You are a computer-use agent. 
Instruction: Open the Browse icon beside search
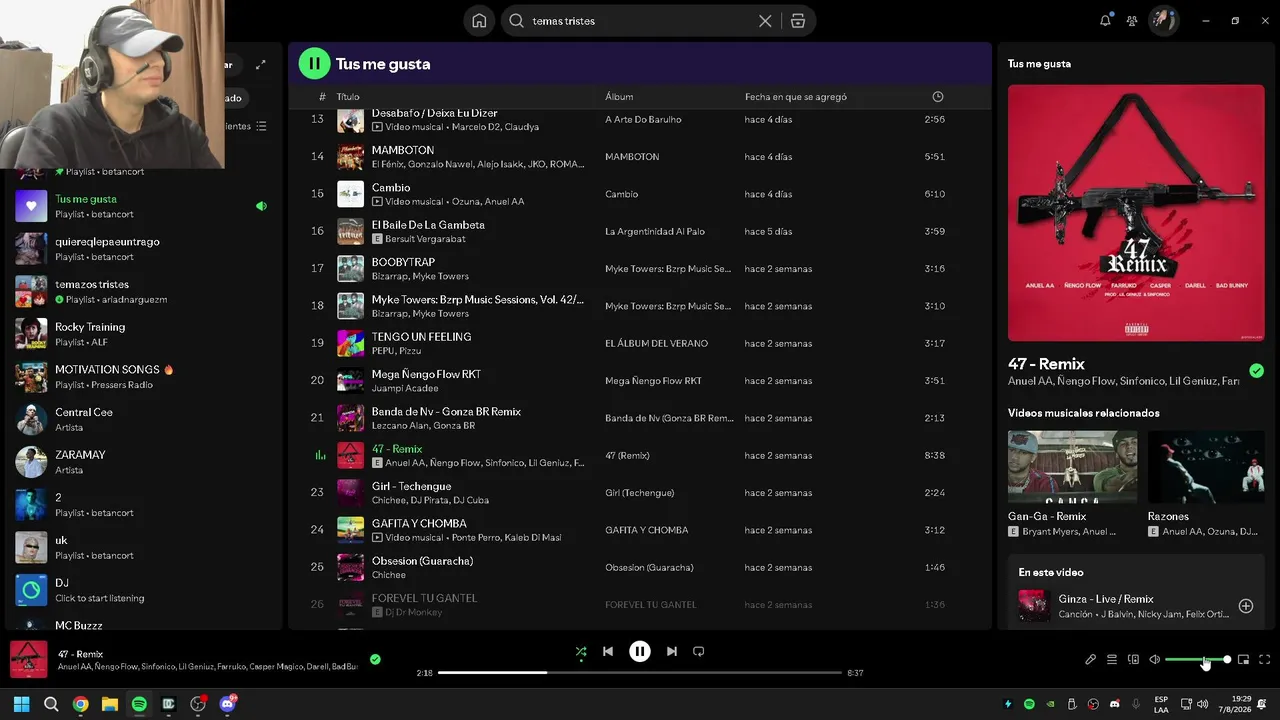click(x=797, y=21)
